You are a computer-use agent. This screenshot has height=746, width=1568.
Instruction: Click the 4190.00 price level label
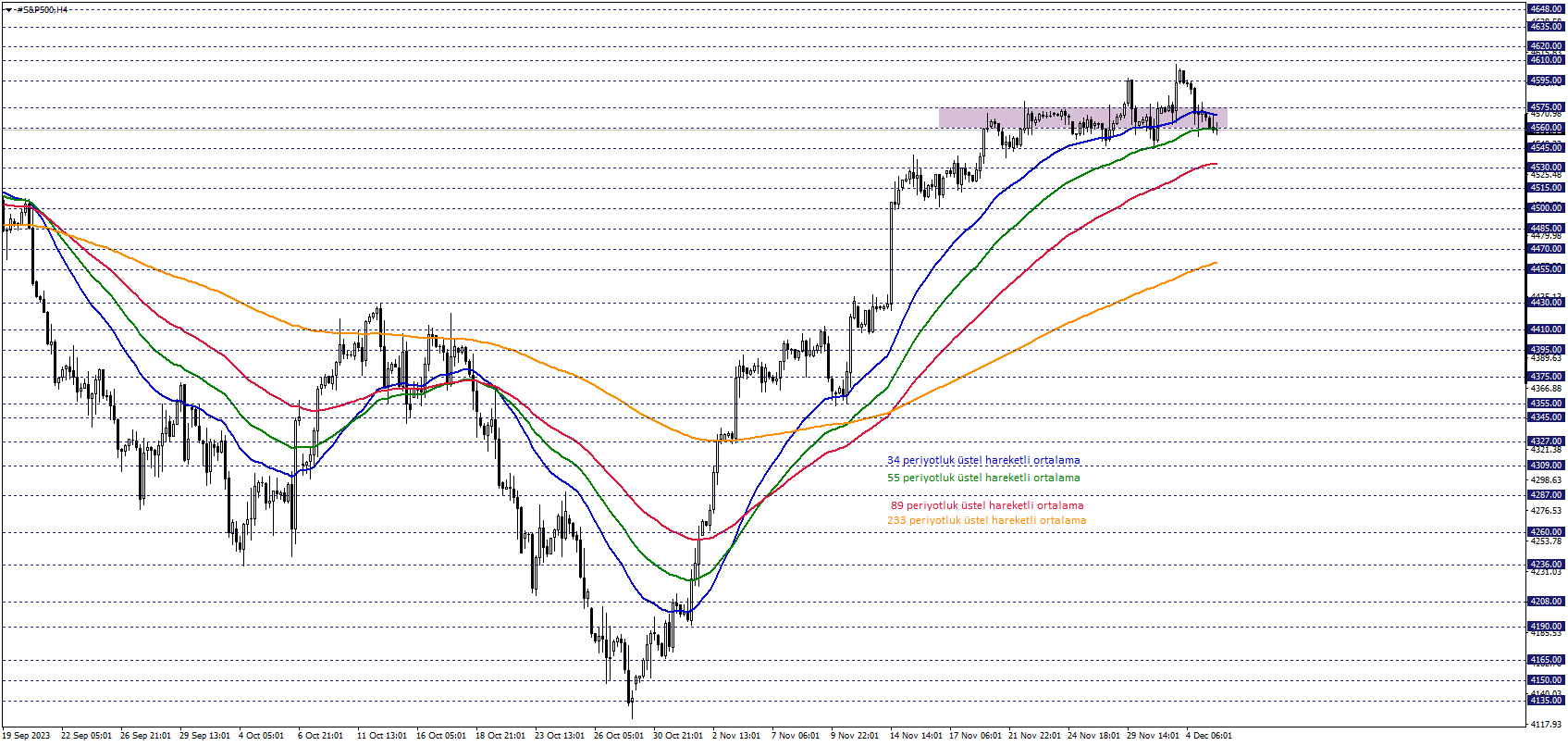pos(1546,627)
